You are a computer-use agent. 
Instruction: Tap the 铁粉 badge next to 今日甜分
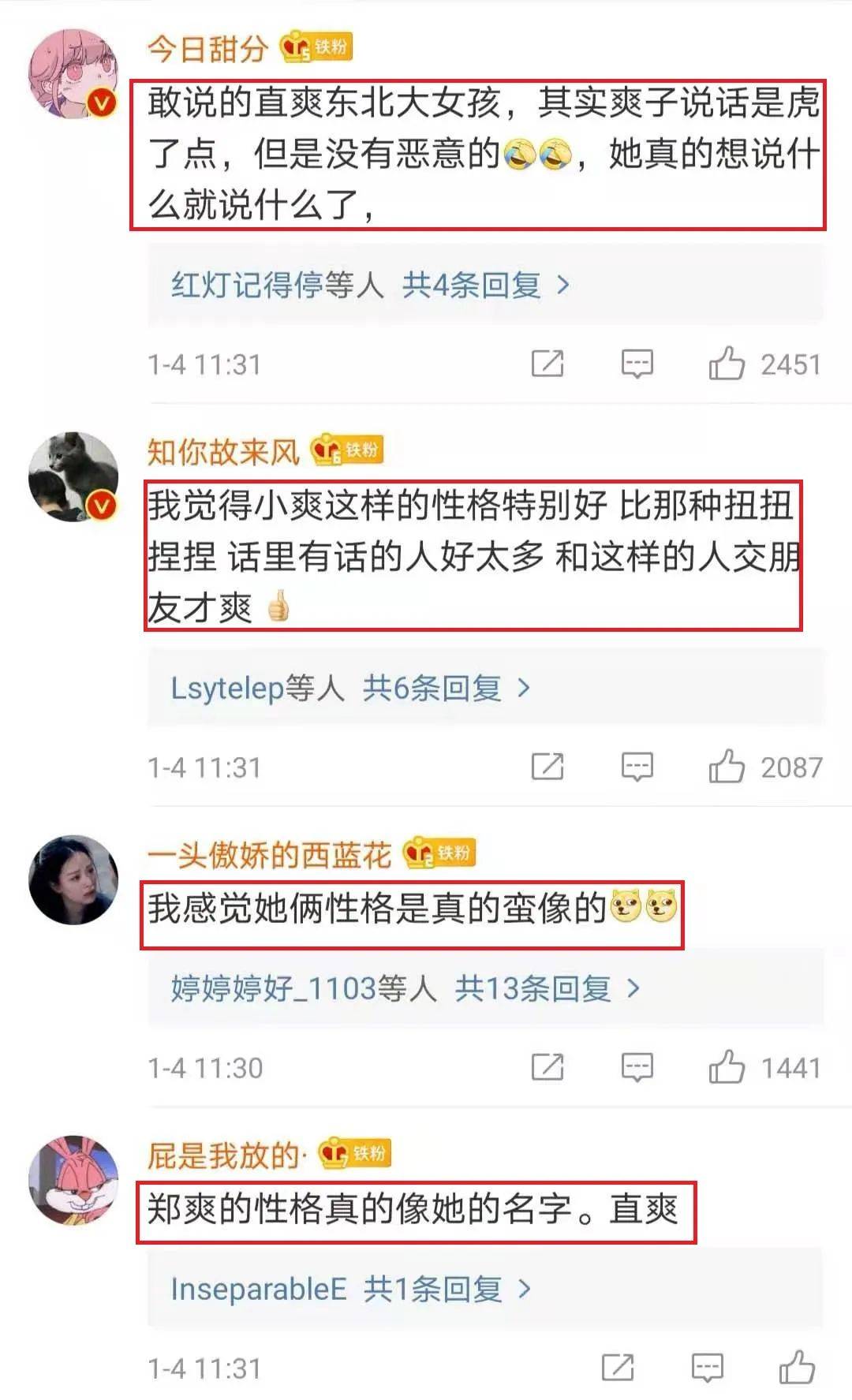click(x=316, y=47)
